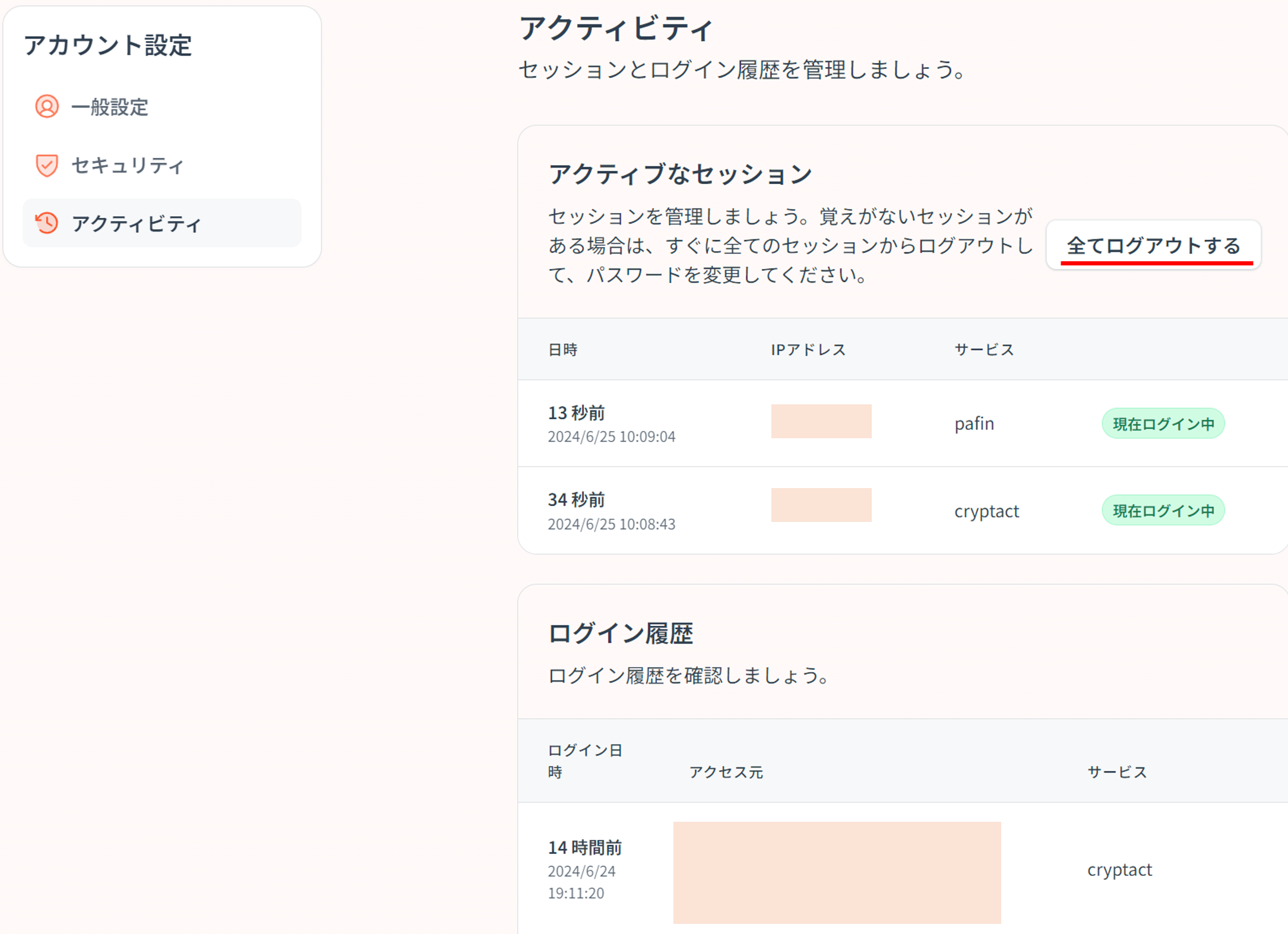Image resolution: width=1288 pixels, height=934 pixels.
Task: Click the サービス header in login history
Action: pos(1117,772)
